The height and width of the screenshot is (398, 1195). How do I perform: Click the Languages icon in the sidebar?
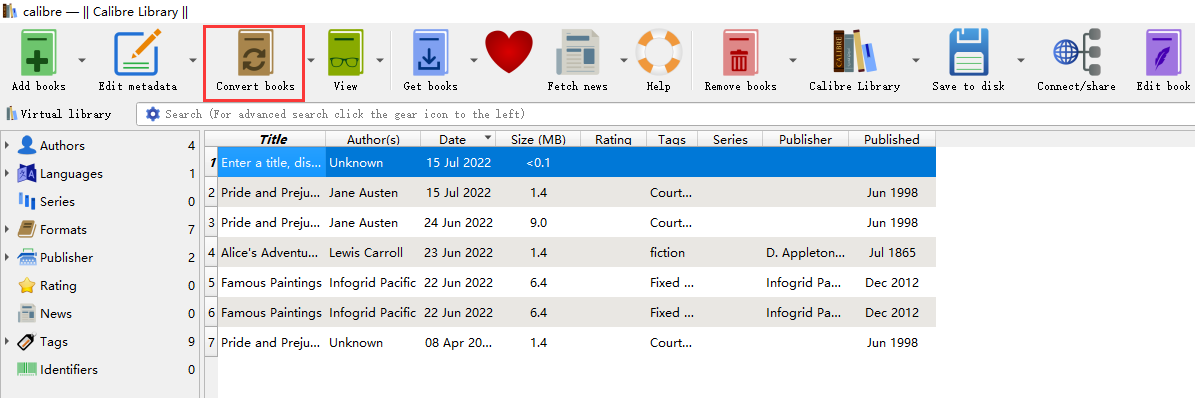click(27, 174)
